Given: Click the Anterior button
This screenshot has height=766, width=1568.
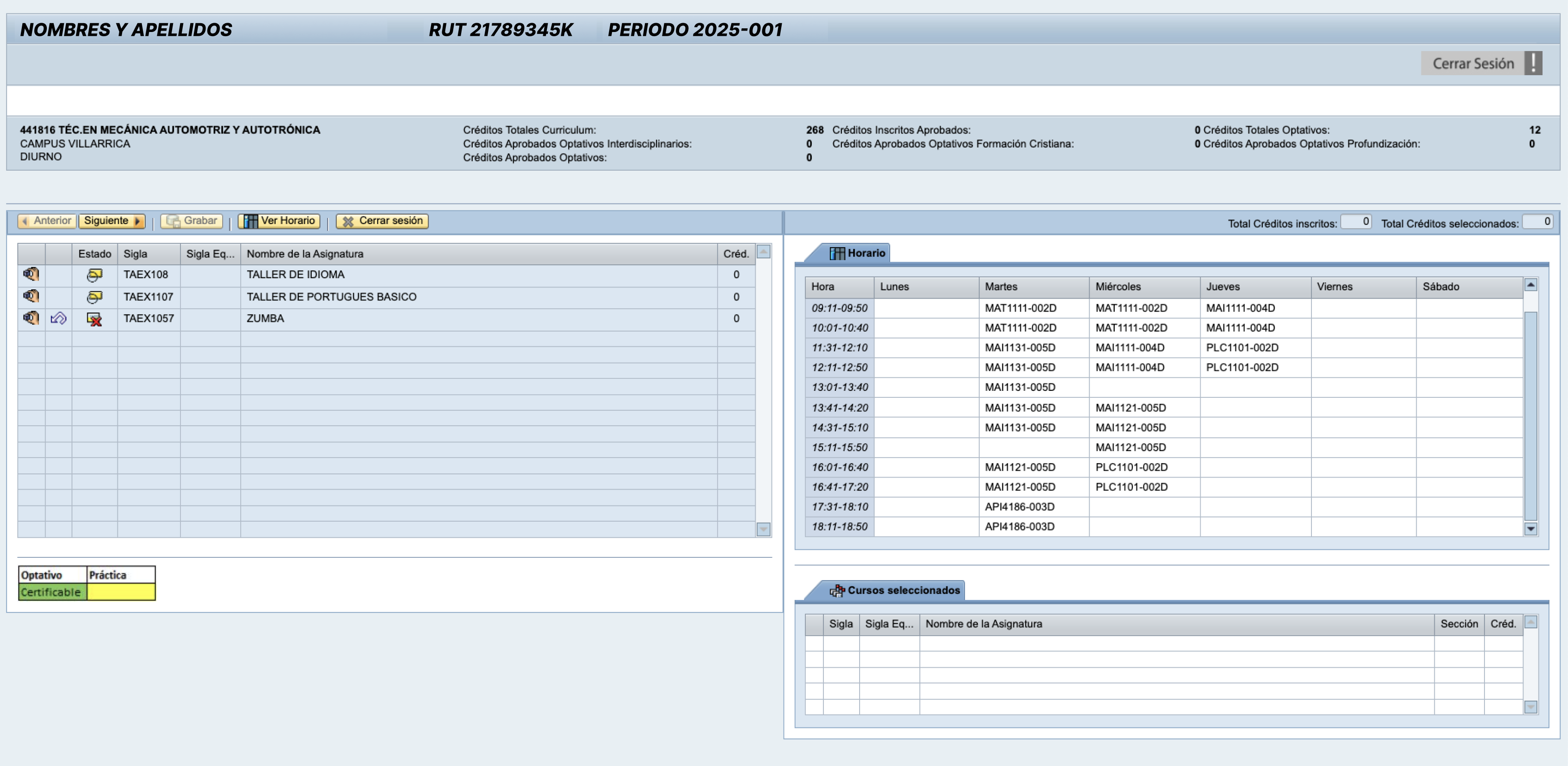Looking at the screenshot, I should 47,221.
